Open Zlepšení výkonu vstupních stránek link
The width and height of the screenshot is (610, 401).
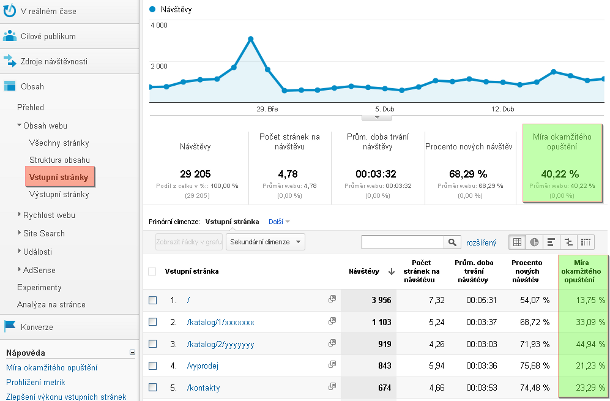tap(66, 397)
